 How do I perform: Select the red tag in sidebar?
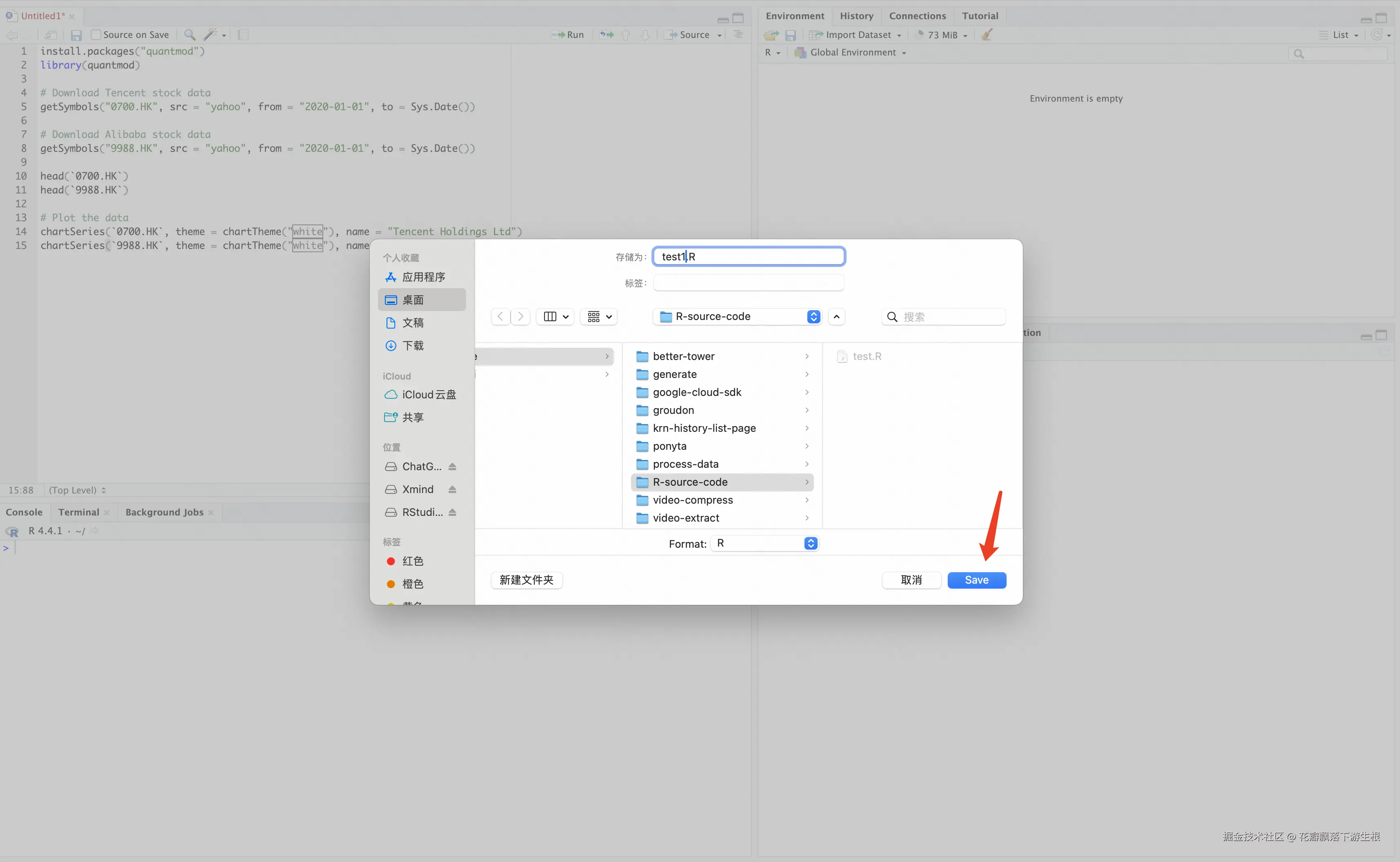(x=412, y=561)
